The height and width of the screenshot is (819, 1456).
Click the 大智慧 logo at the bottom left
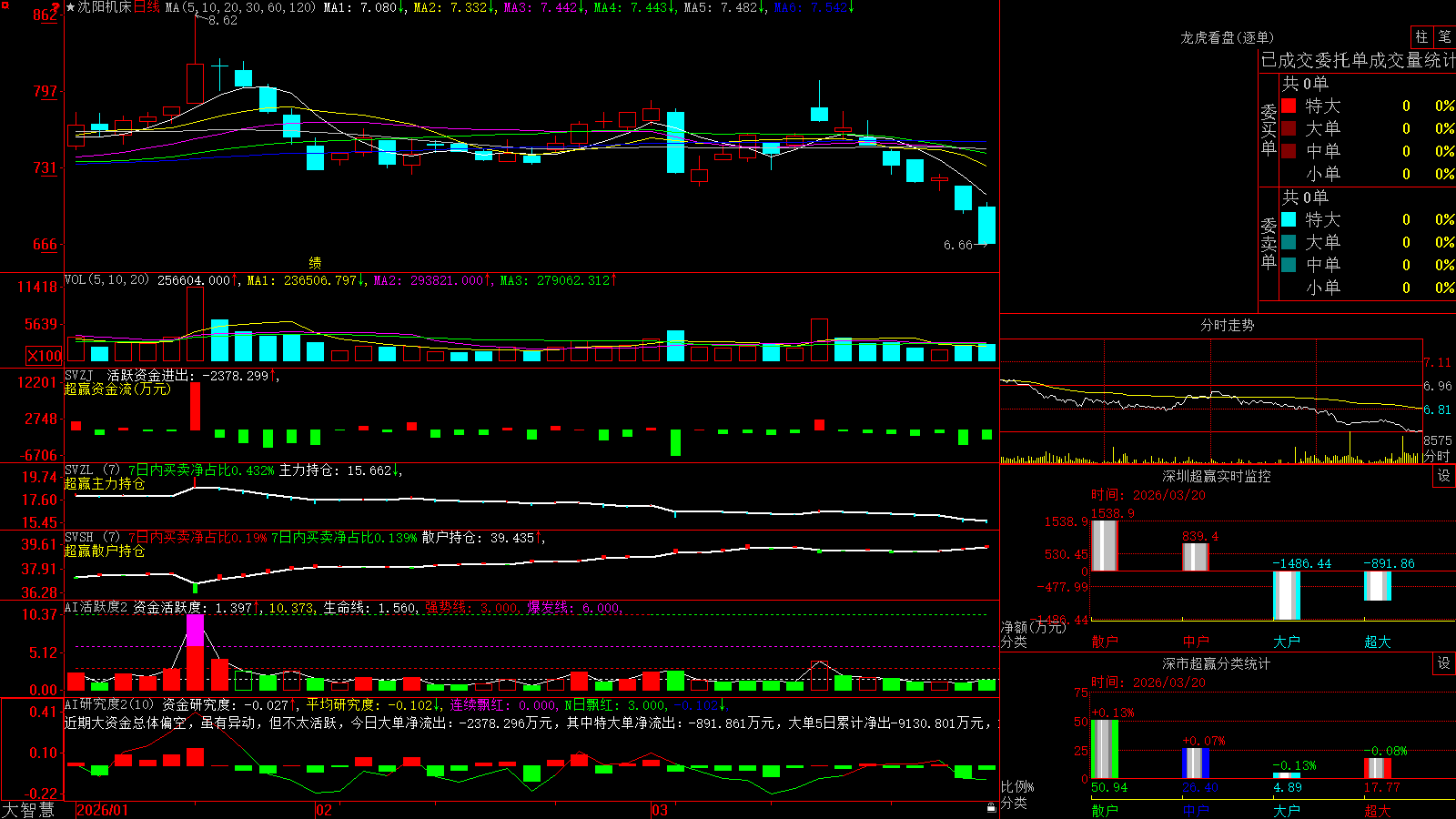(28, 810)
